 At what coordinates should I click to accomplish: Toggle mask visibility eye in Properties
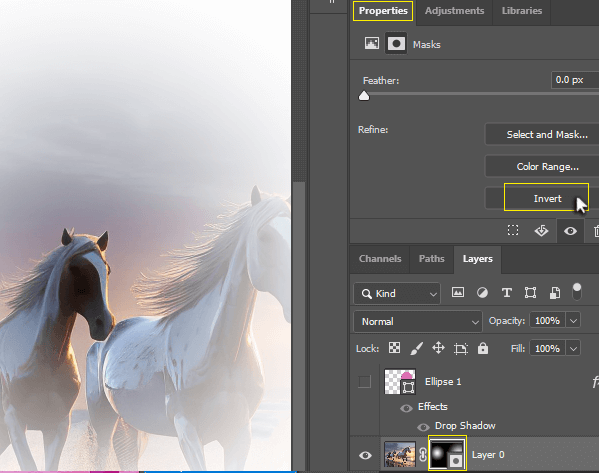(570, 231)
